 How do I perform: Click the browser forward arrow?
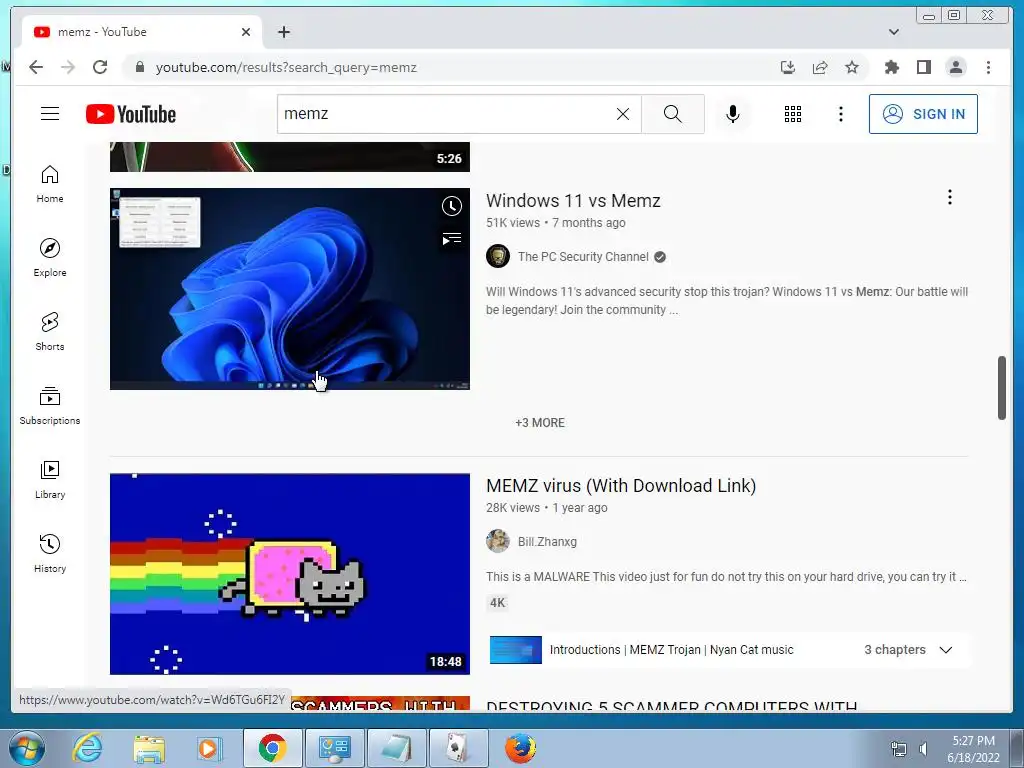68,67
